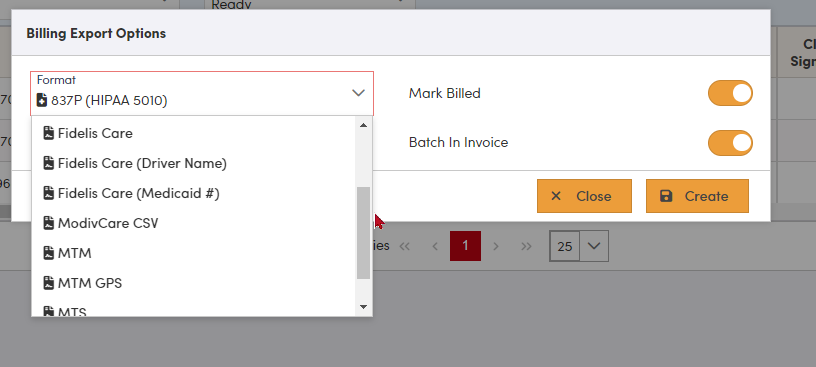The image size is (816, 367).
Task: Click the 837P file icon in Format field
Action: point(42,100)
